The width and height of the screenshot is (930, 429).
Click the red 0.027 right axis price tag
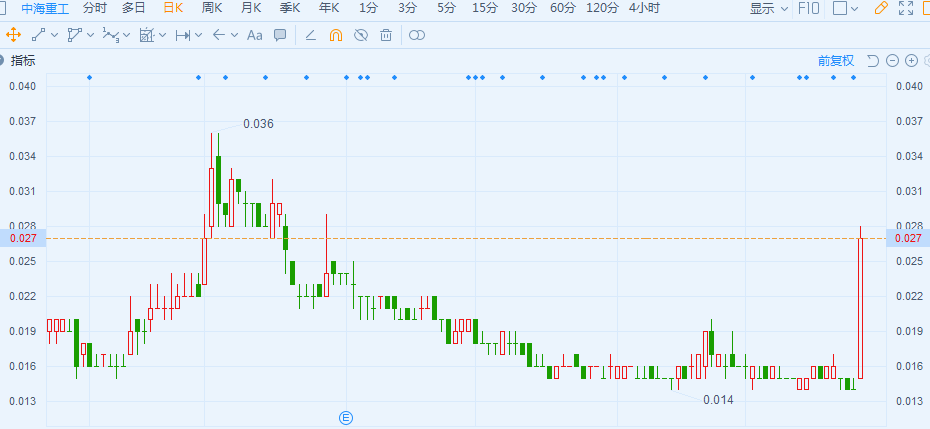click(908, 239)
